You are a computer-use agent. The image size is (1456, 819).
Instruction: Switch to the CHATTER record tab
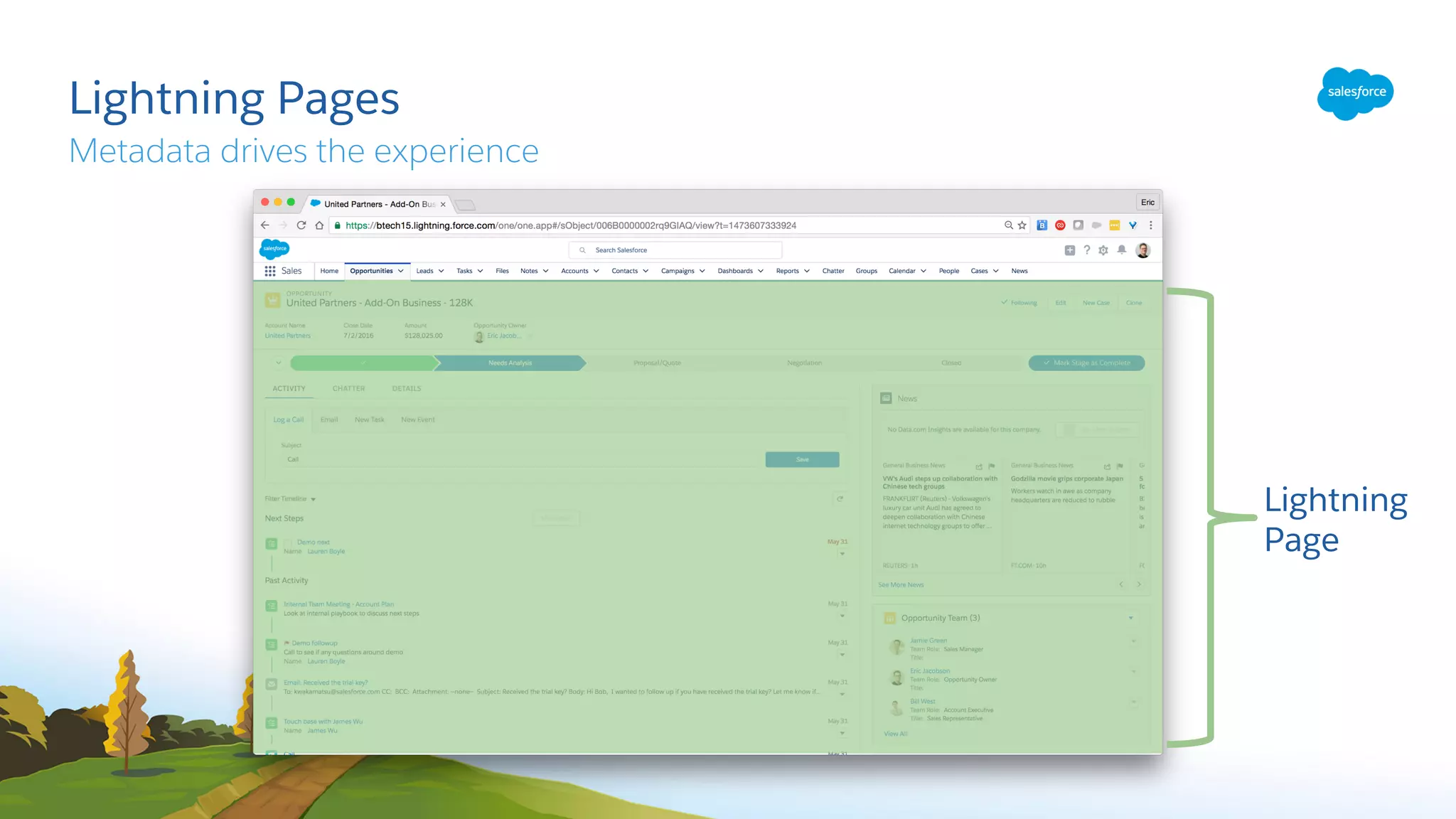348,389
